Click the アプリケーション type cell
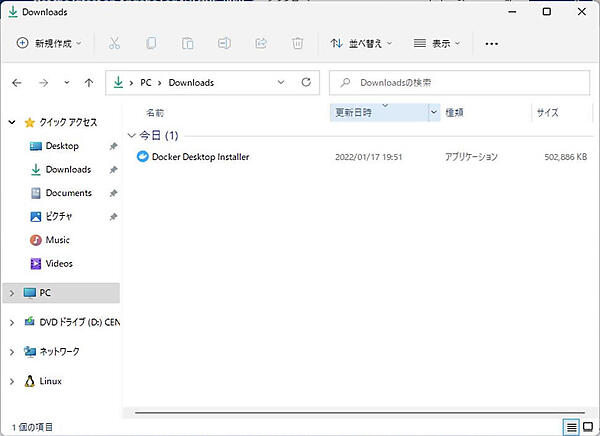 [471, 157]
